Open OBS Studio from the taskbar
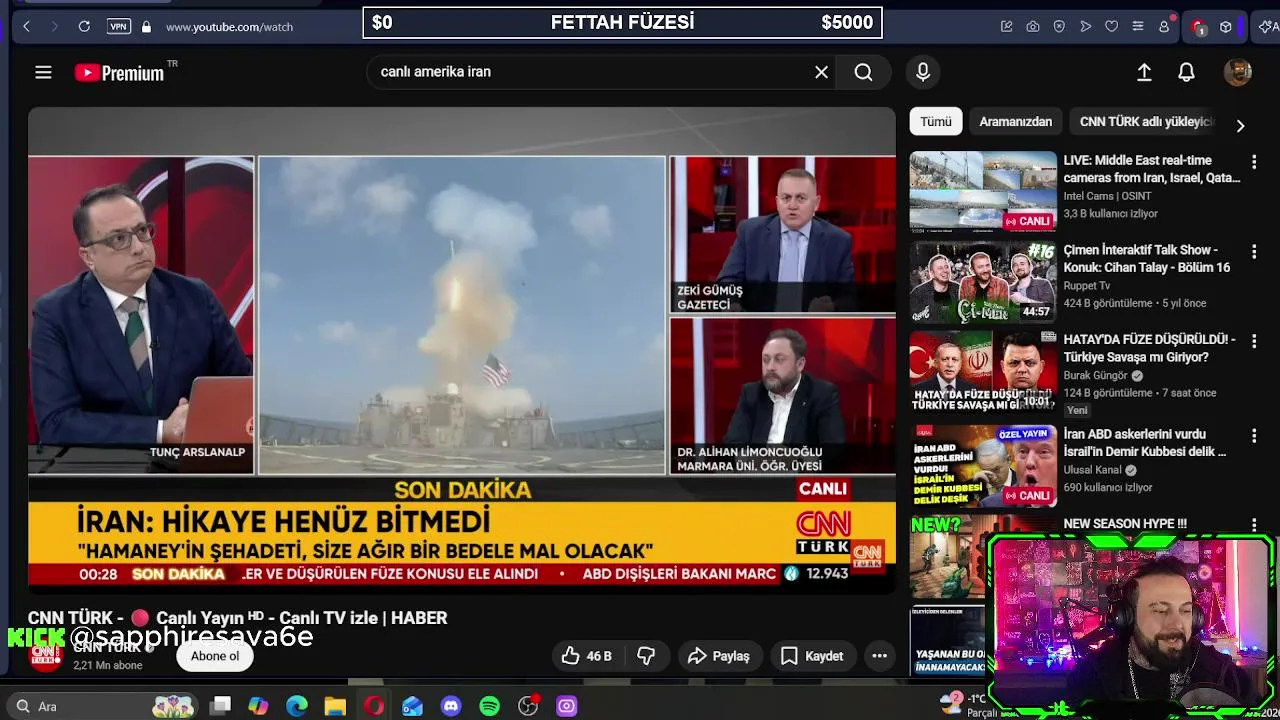This screenshot has height=720, width=1280. pos(528,706)
